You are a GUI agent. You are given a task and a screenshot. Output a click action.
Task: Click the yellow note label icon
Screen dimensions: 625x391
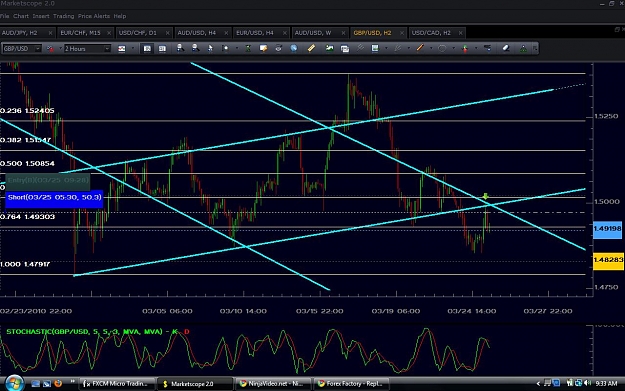[x=263, y=48]
